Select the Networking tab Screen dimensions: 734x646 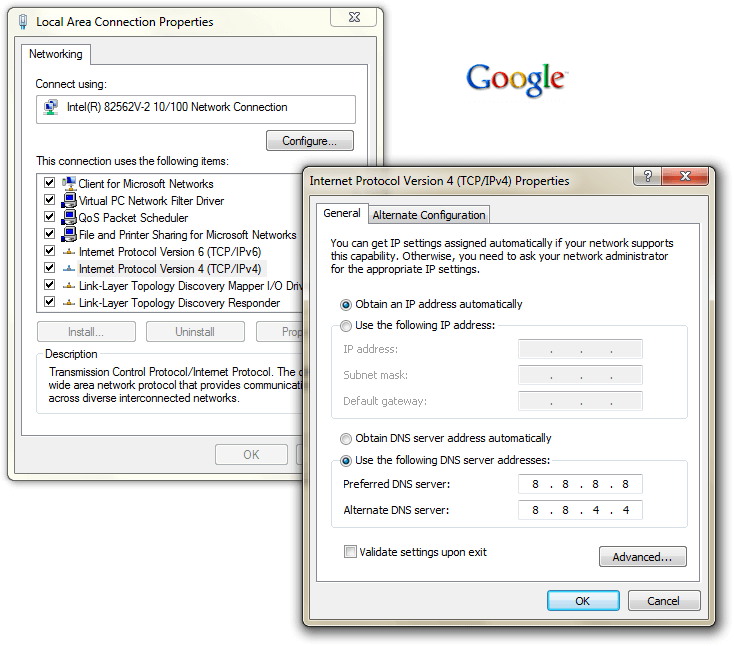coord(56,54)
